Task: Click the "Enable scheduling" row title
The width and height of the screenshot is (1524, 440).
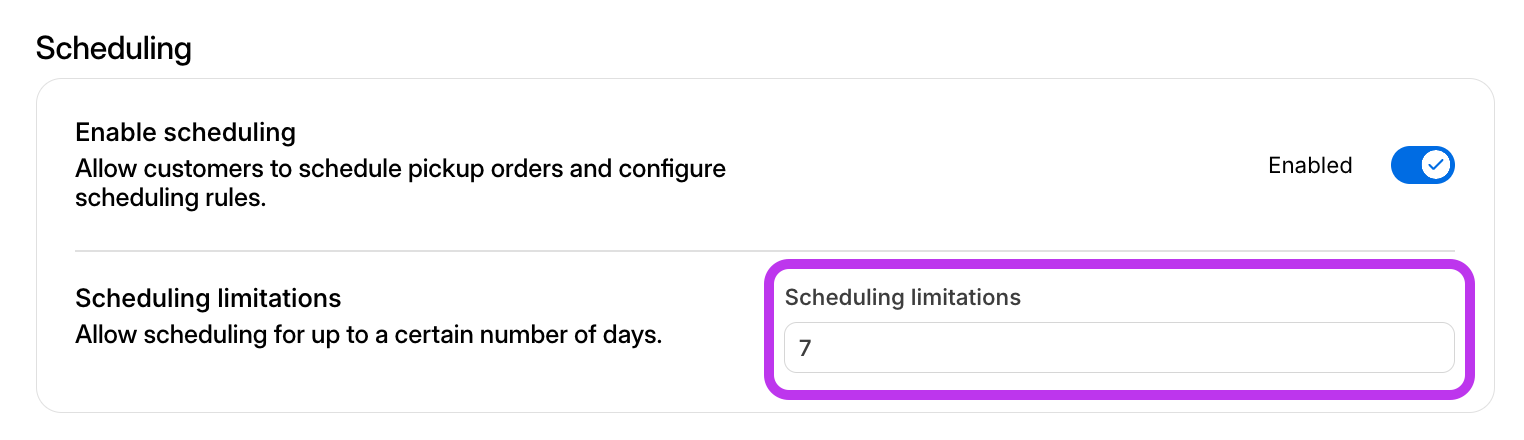Action: [185, 132]
